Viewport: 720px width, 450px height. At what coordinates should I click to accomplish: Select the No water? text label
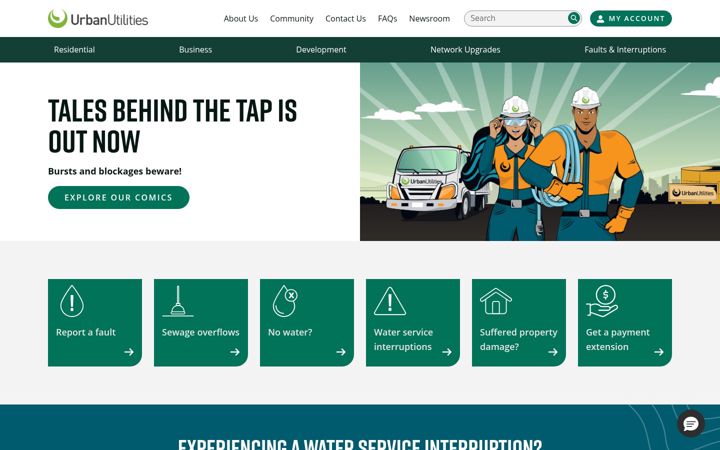pos(290,332)
